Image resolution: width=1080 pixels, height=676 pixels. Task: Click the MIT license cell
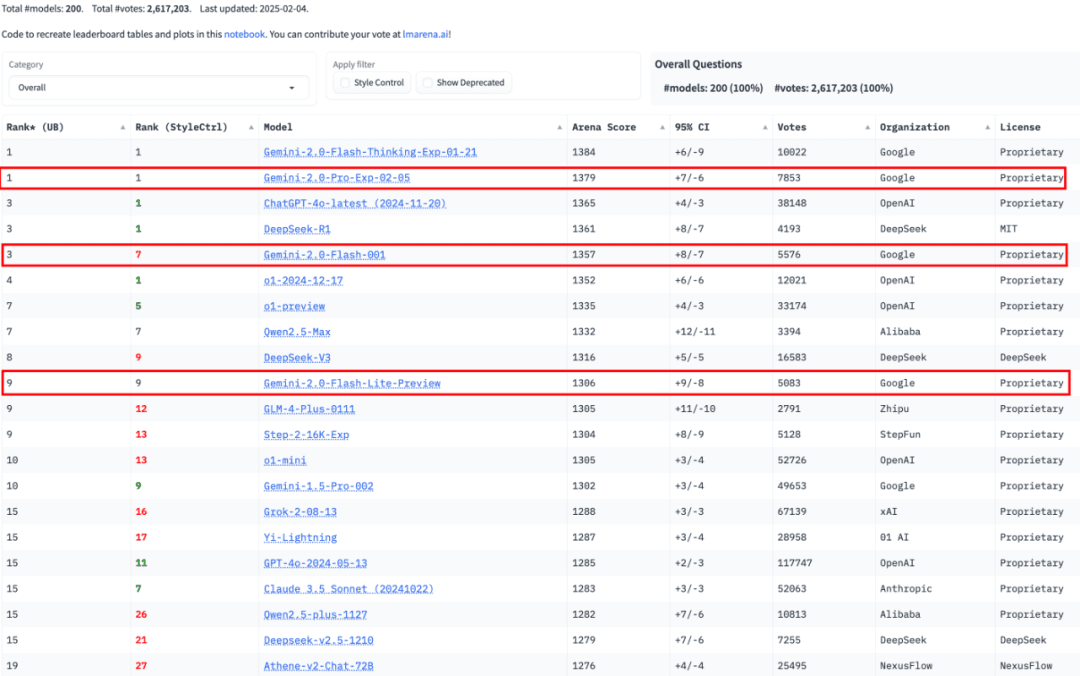click(x=1008, y=229)
